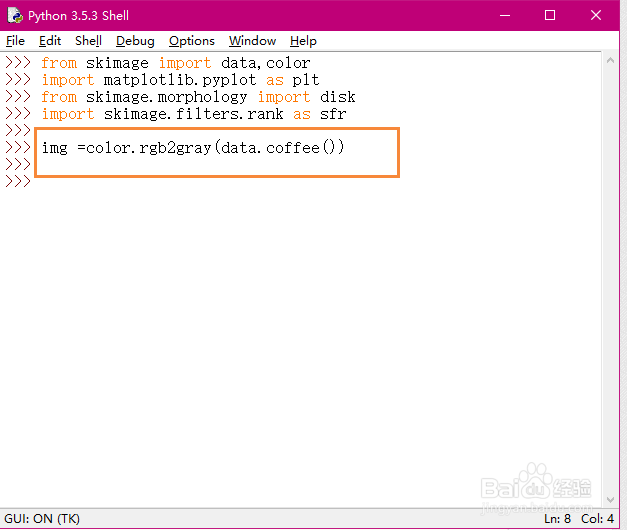Click the line 'from skimage import data,color'
Image resolution: width=627 pixels, height=530 pixels.
176,63
